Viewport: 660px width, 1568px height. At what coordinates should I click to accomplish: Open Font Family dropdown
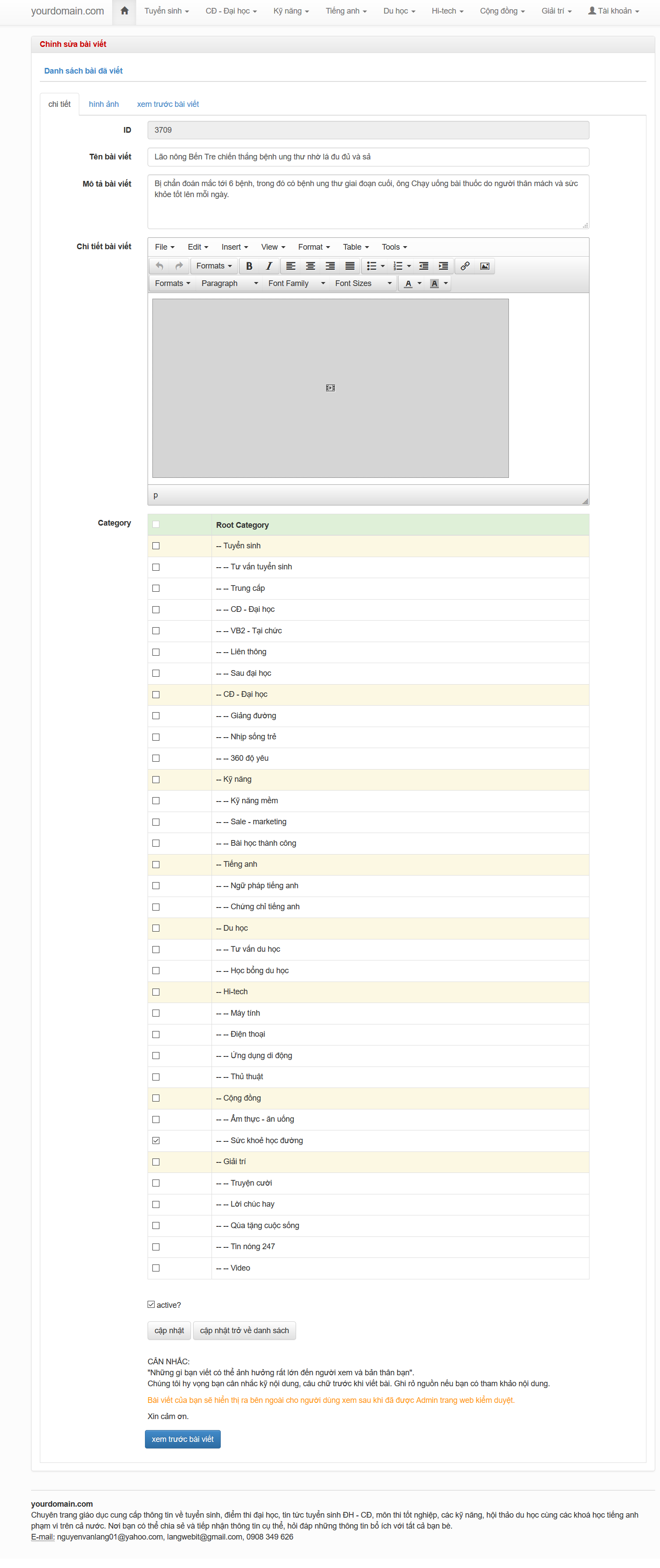(296, 284)
